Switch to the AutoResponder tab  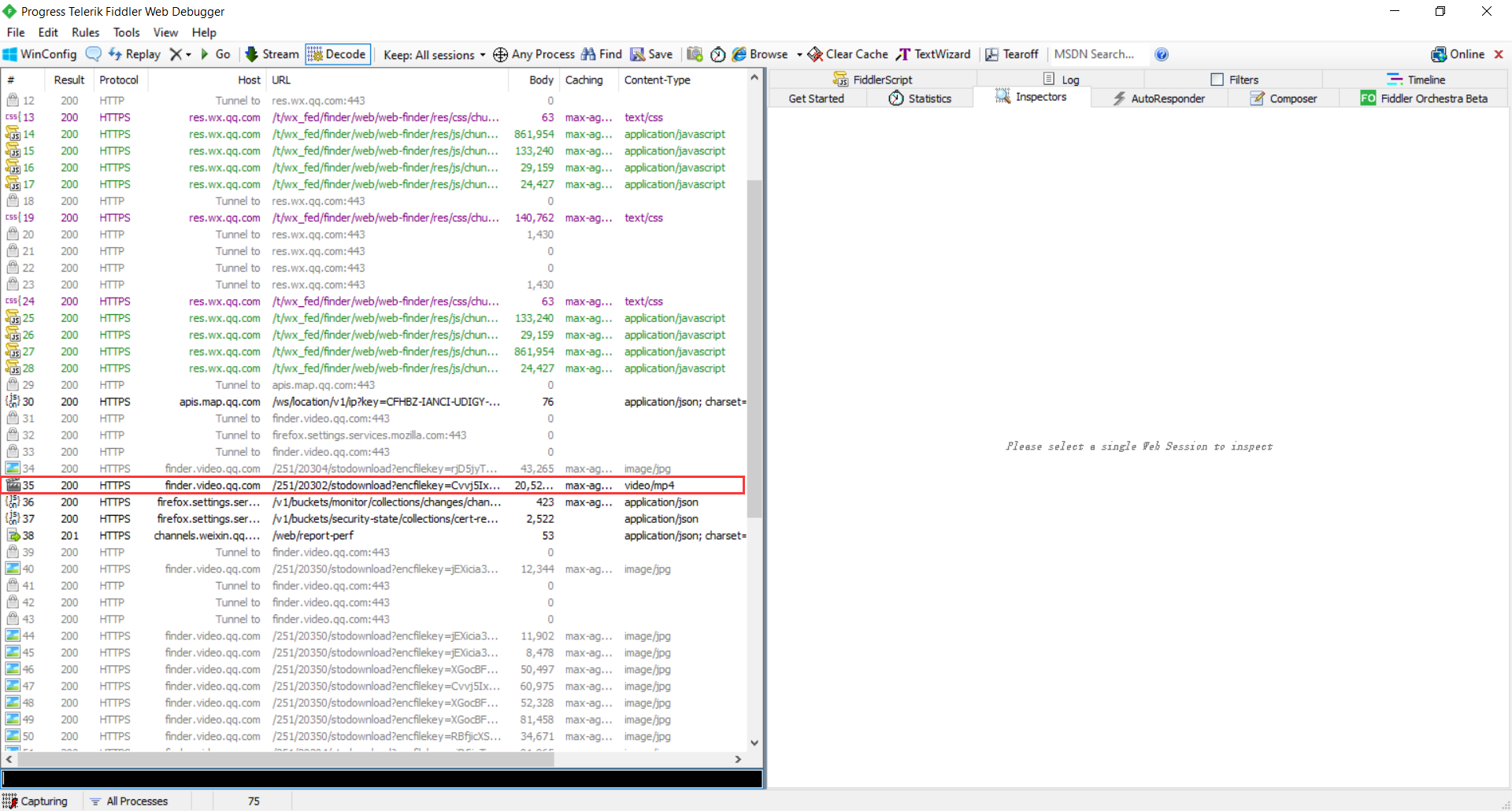pyautogui.click(x=1158, y=98)
